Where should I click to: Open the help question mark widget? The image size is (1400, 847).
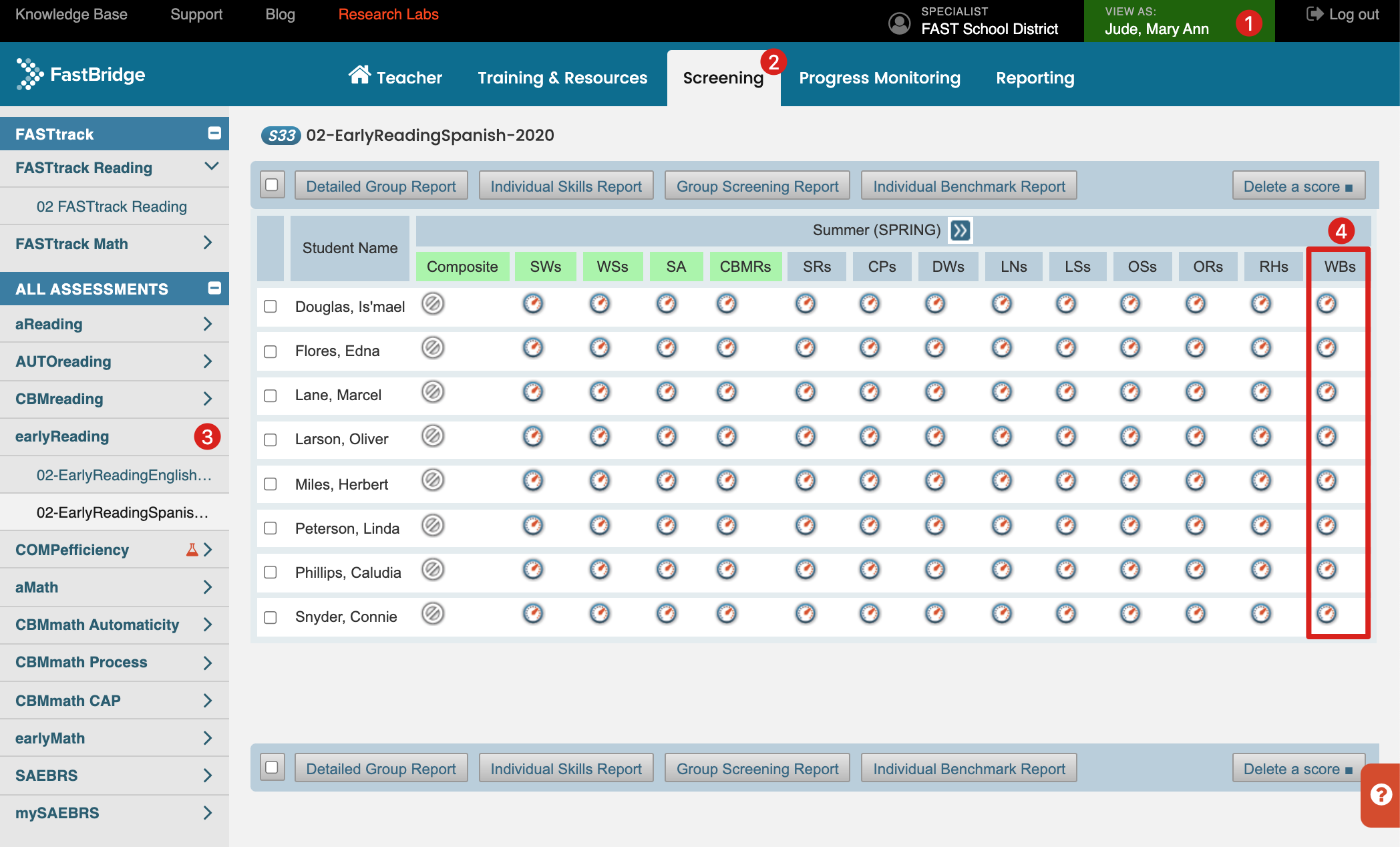pos(1381,794)
